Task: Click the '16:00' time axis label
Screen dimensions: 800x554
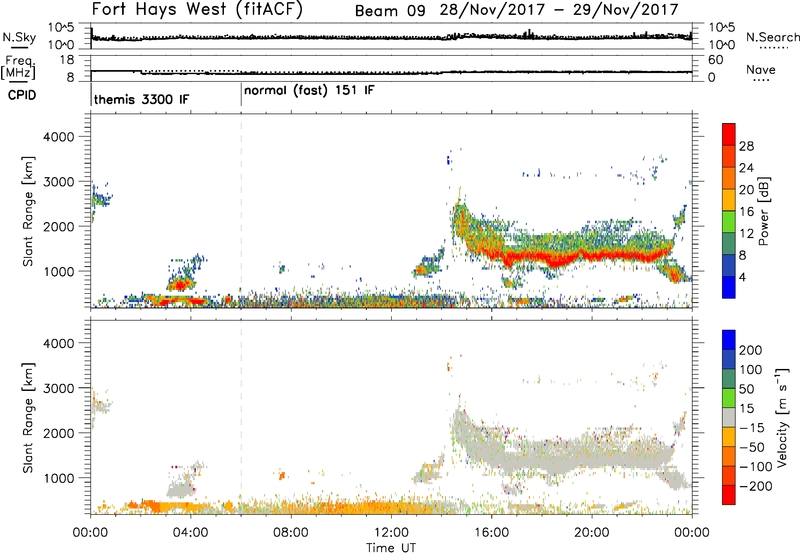Action: coord(491,533)
